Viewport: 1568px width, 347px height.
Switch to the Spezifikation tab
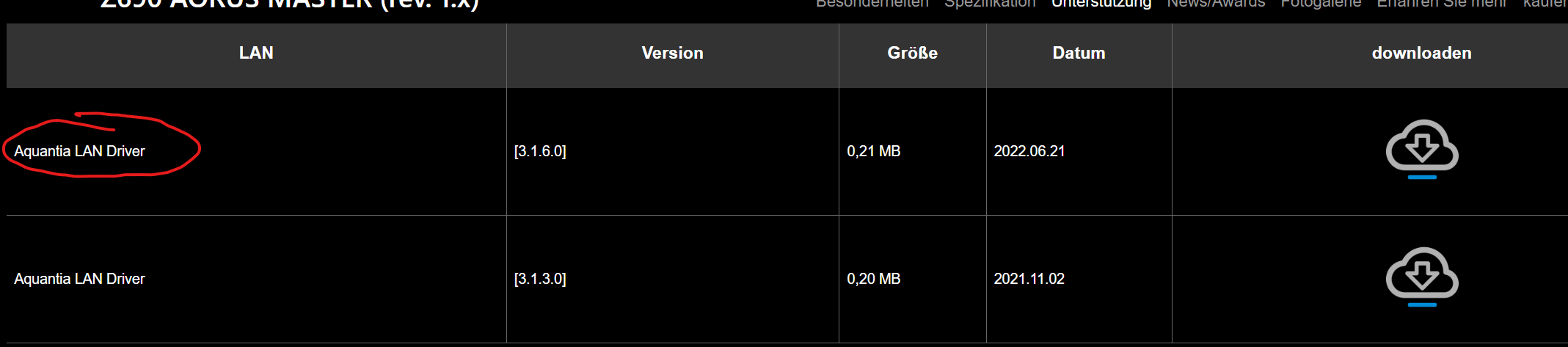point(990,4)
